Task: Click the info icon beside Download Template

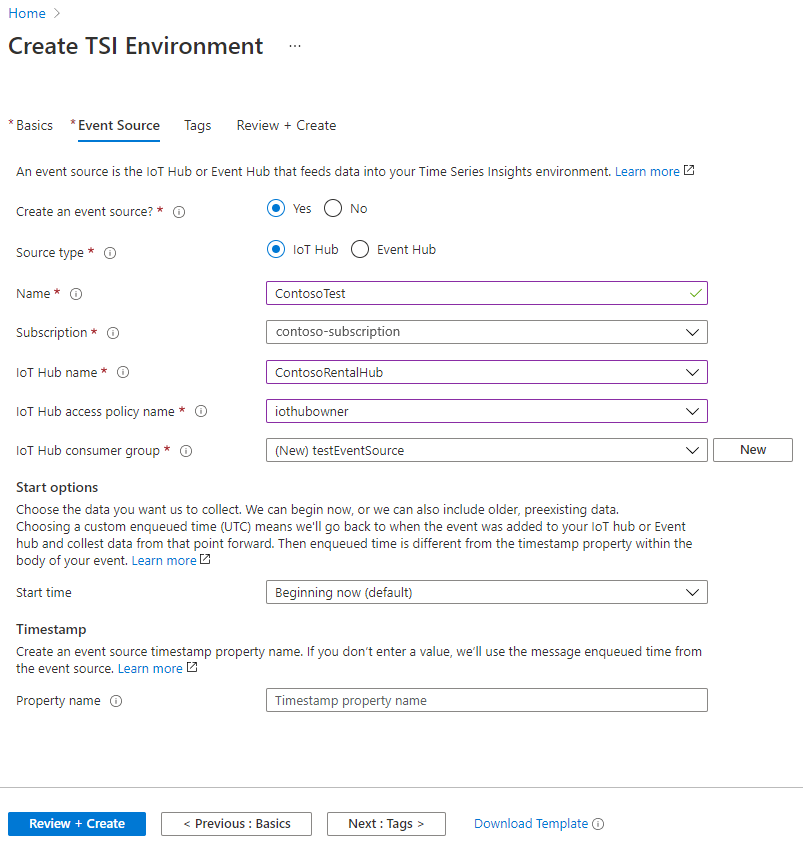Action: [597, 824]
